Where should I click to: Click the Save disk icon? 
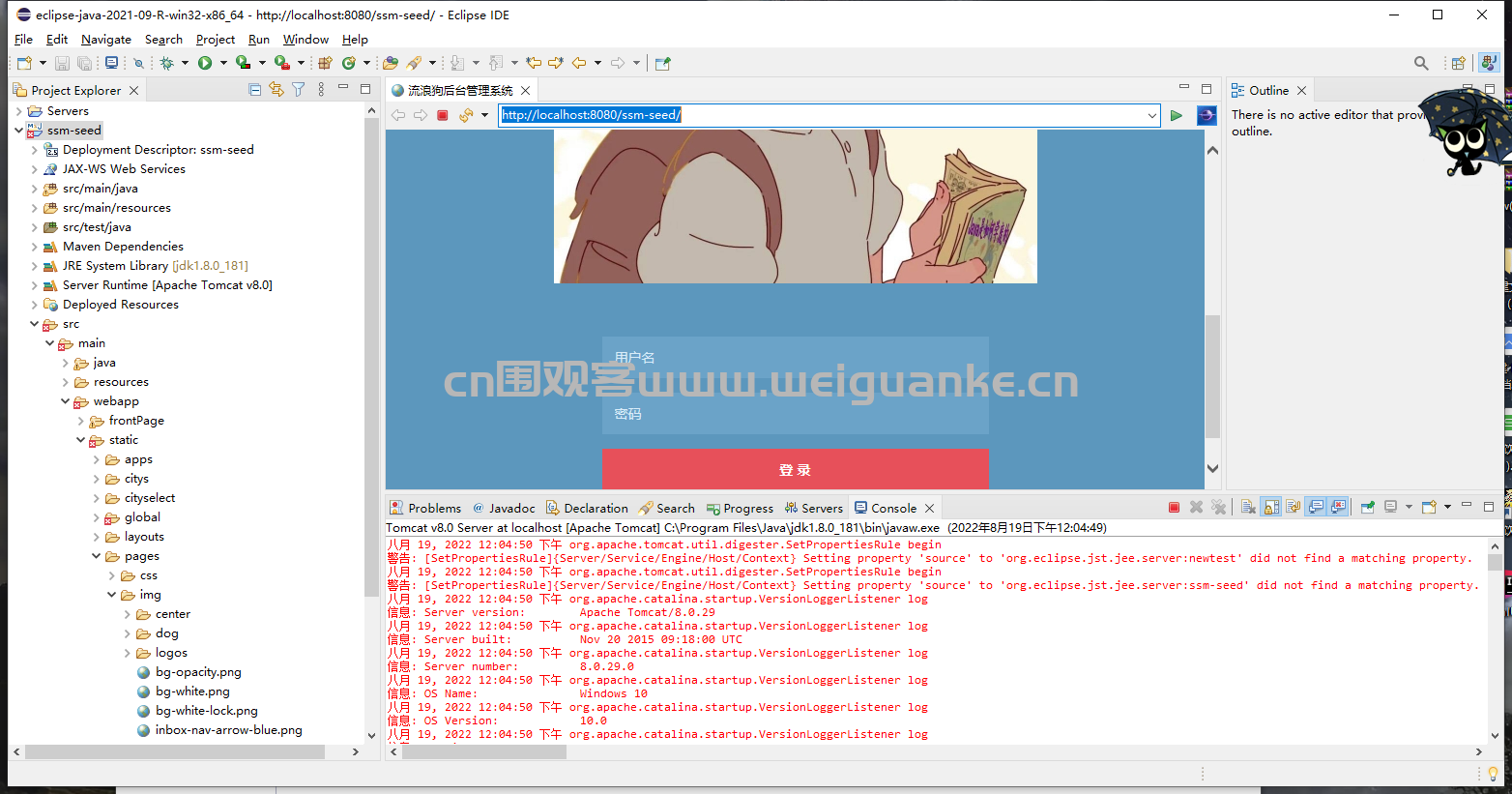[x=62, y=63]
